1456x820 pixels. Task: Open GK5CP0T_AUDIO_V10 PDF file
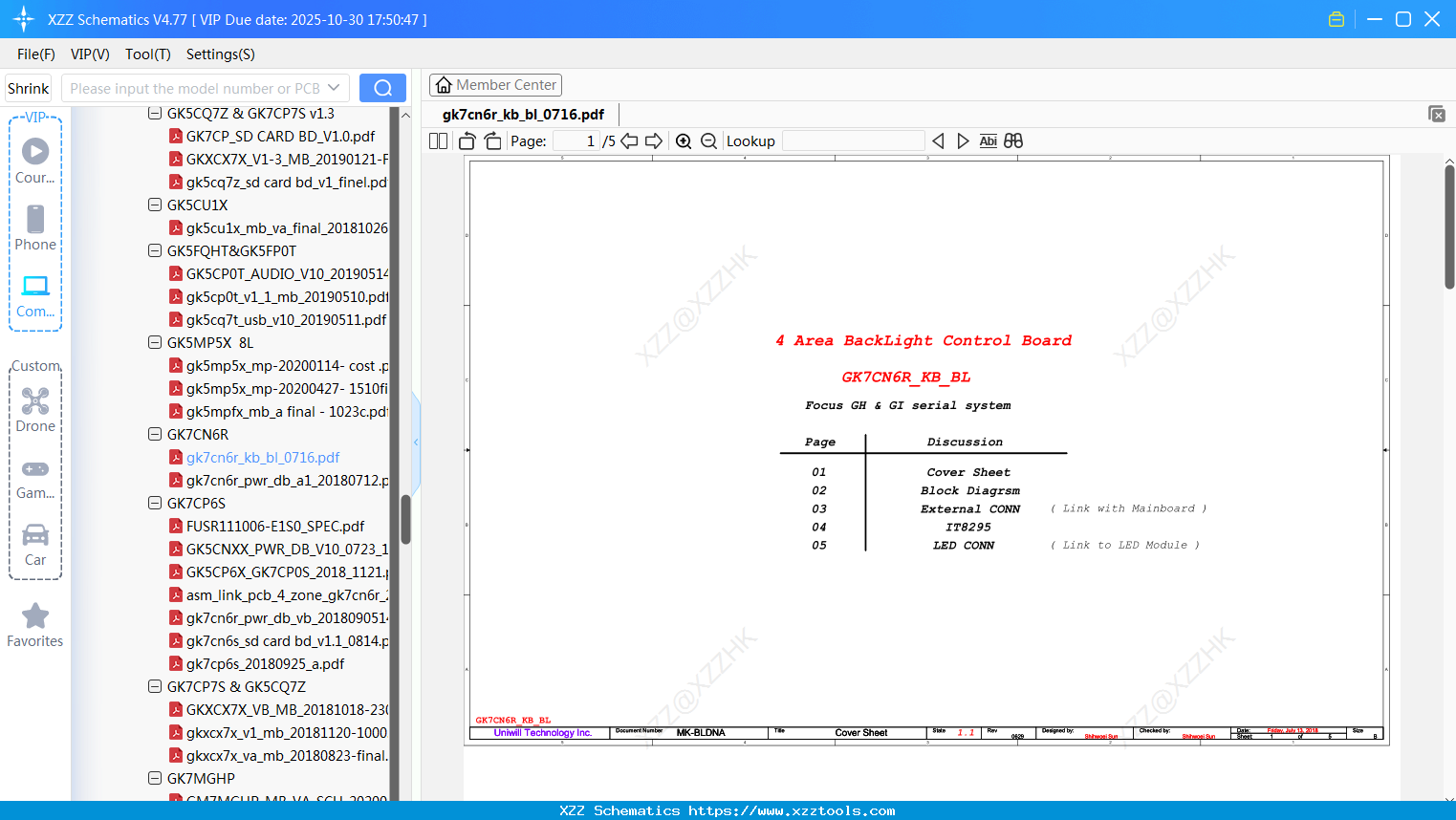click(279, 273)
